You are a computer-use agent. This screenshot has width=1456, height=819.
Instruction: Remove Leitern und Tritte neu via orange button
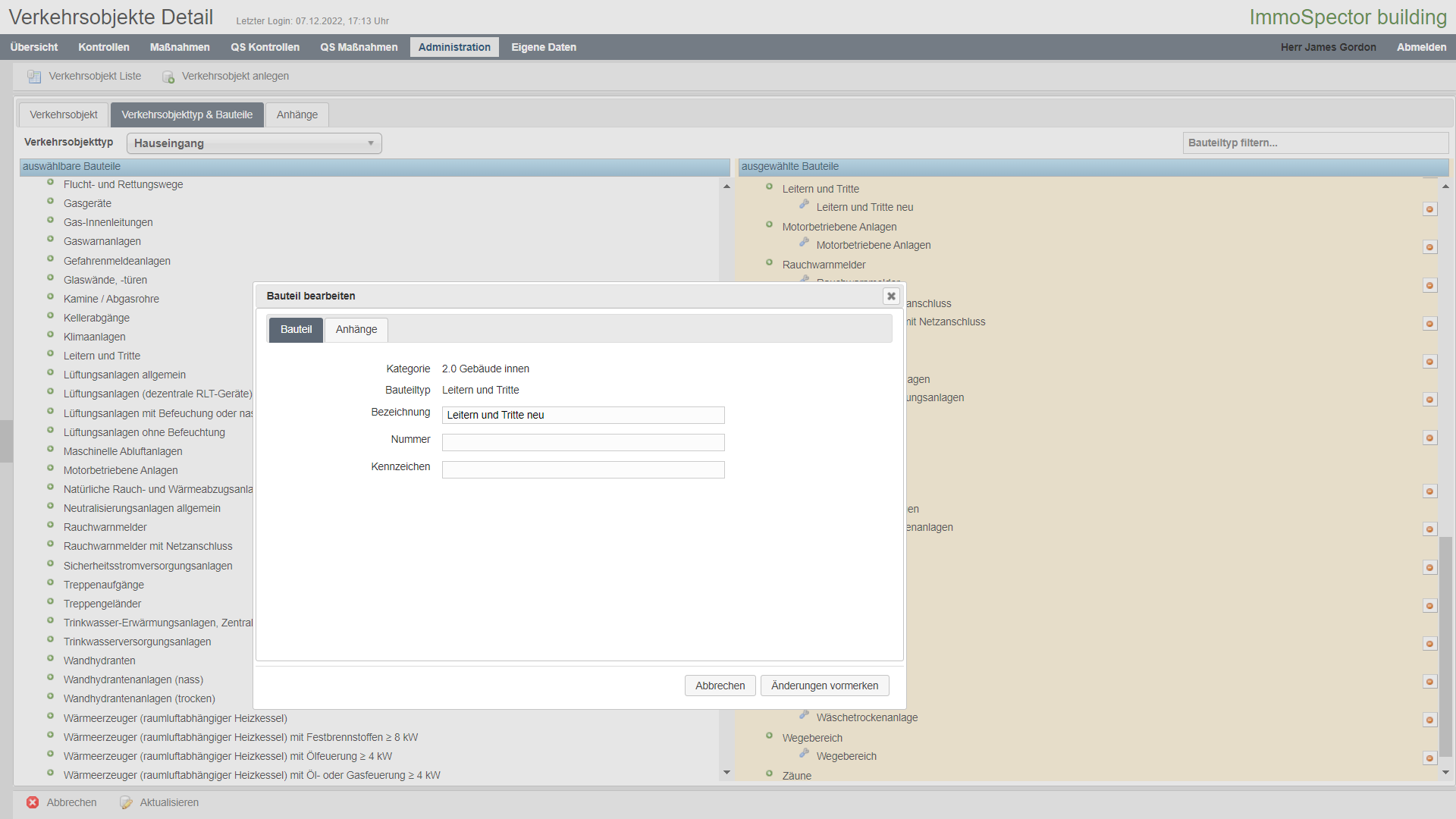1429,209
